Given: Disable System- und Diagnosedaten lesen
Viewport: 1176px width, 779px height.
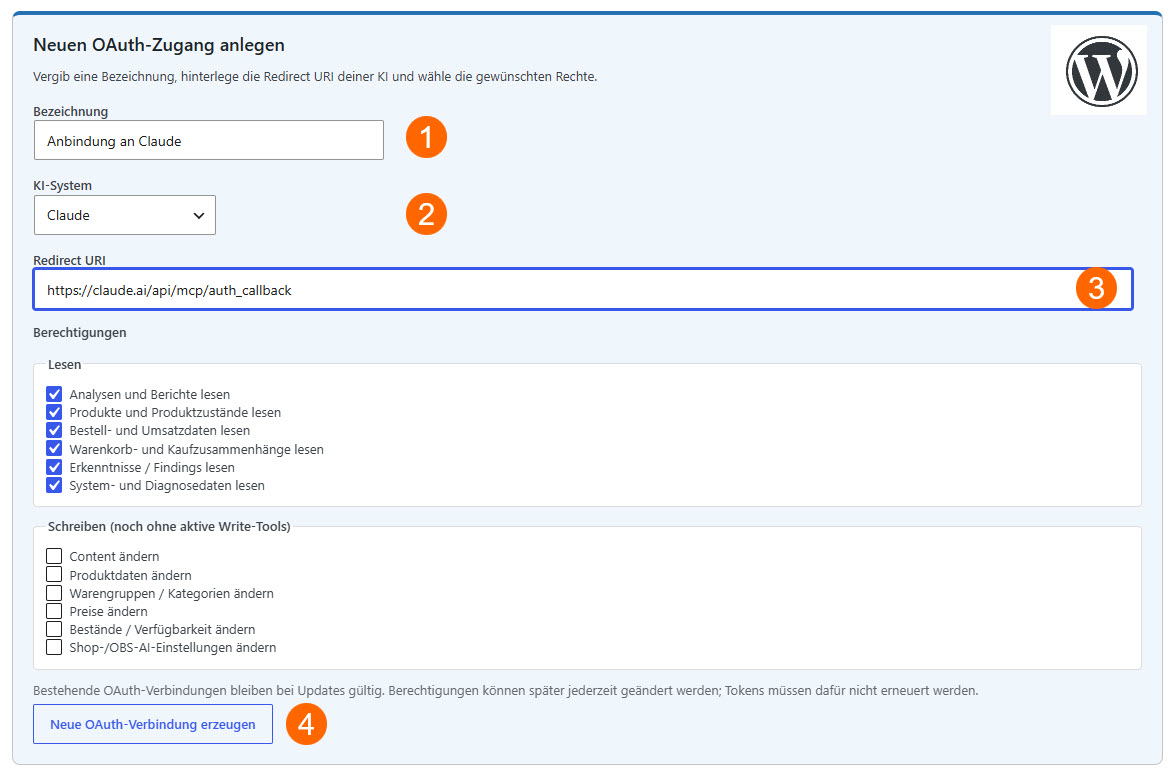Looking at the screenshot, I should coord(54,484).
